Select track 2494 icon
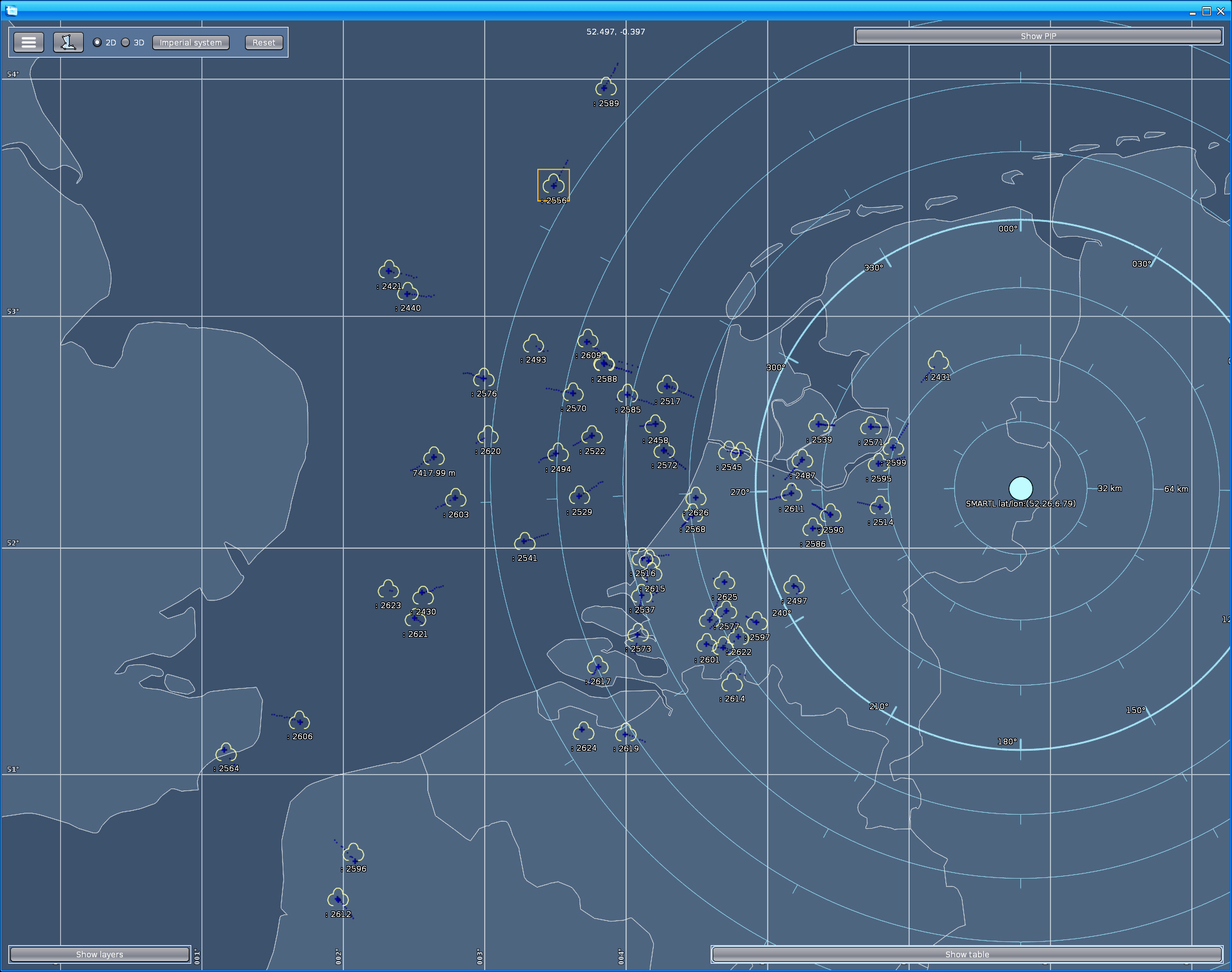Viewport: 1232px width, 972px height. coord(558,453)
